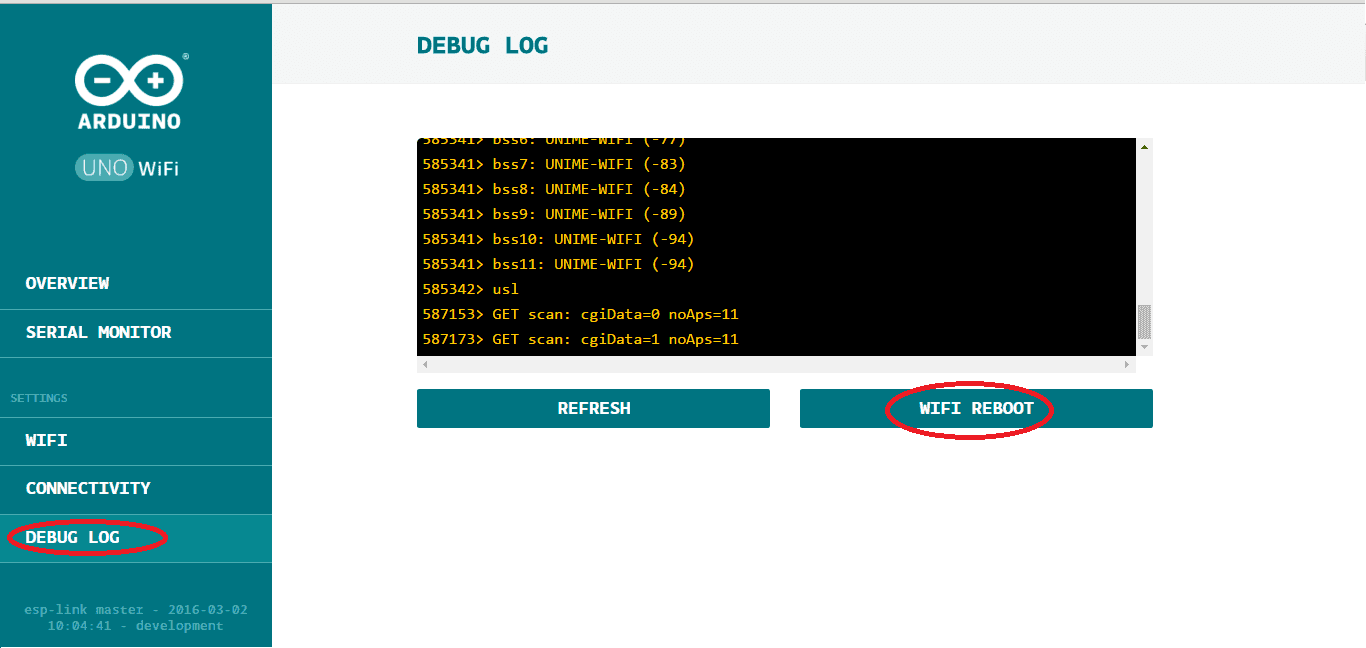Open the WiFi settings page
This screenshot has height=648, width=1366.
point(47,440)
